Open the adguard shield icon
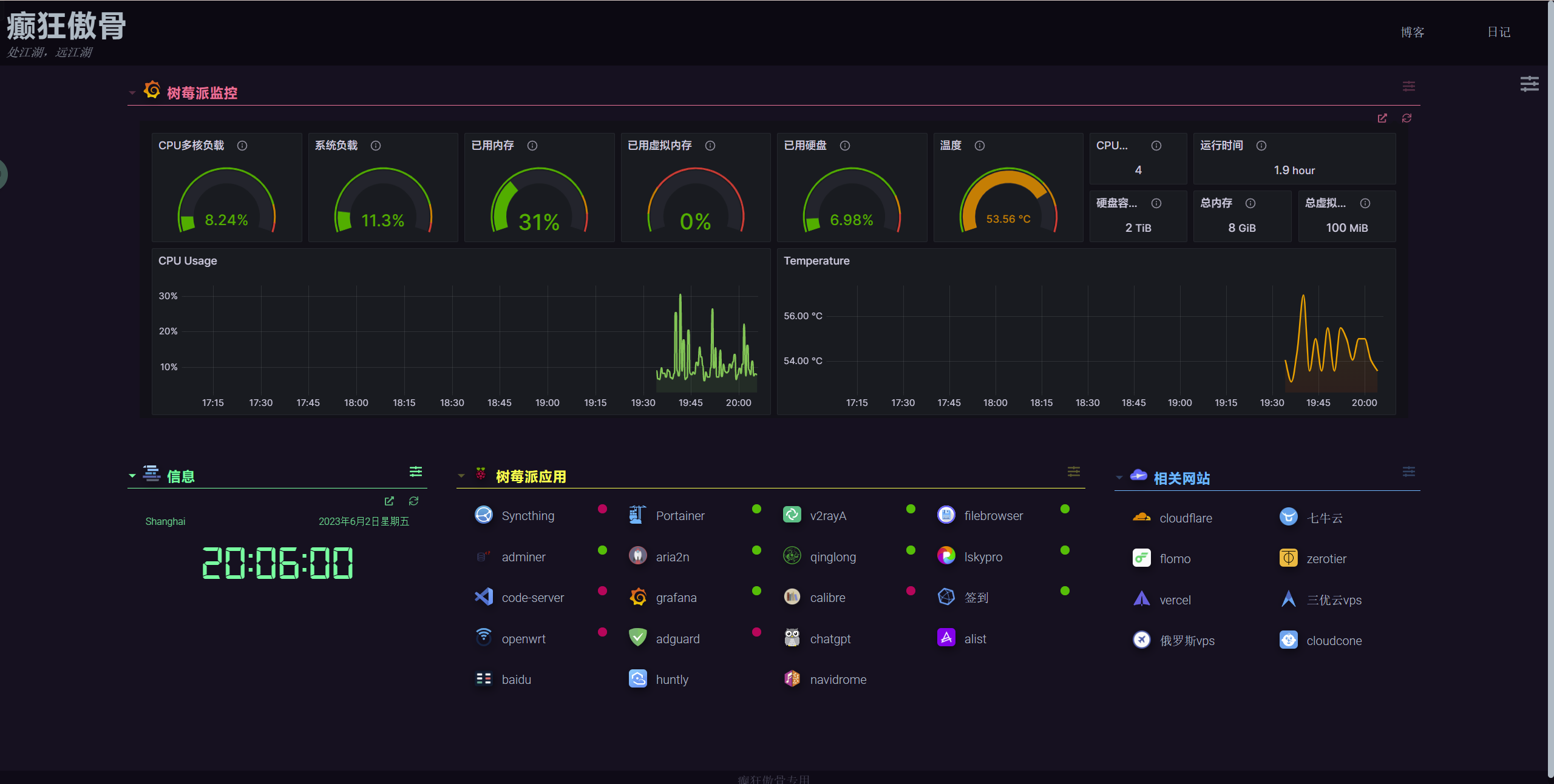Viewport: 1554px width, 784px height. (637, 638)
